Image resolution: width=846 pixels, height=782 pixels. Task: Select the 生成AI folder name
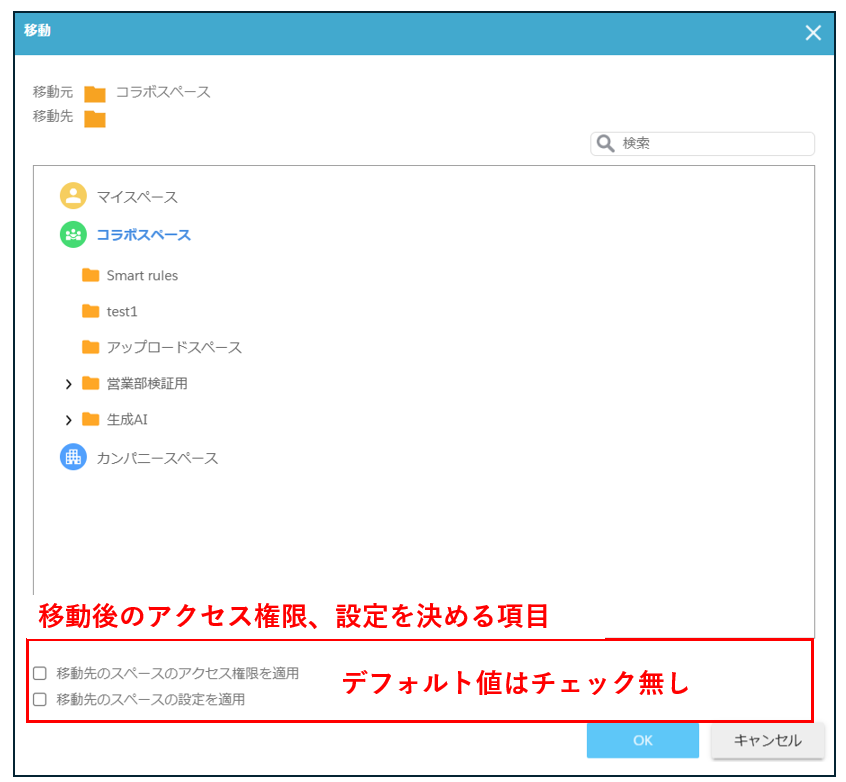point(127,419)
